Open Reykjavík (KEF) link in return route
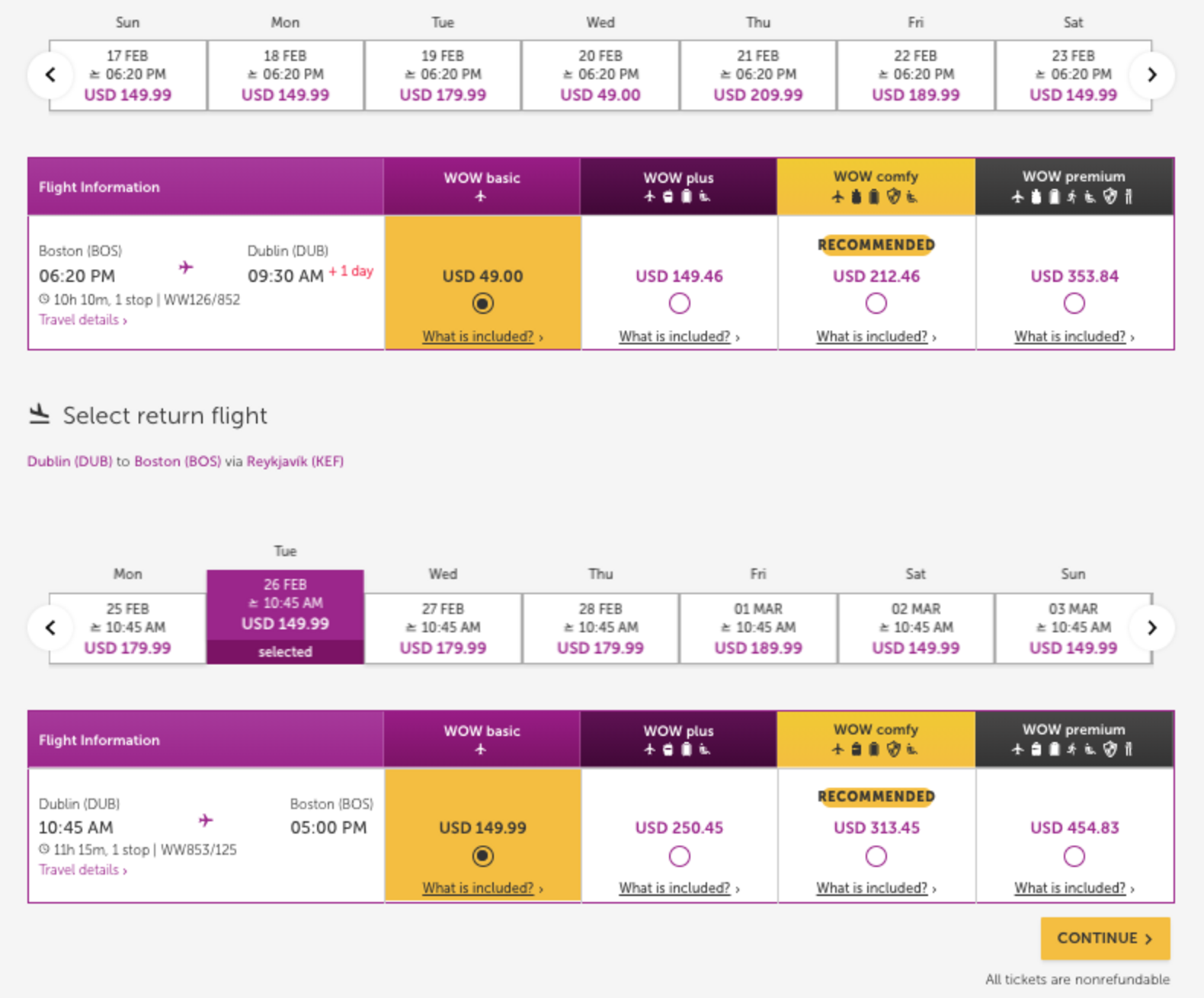This screenshot has width=1204, height=998. pyautogui.click(x=295, y=462)
